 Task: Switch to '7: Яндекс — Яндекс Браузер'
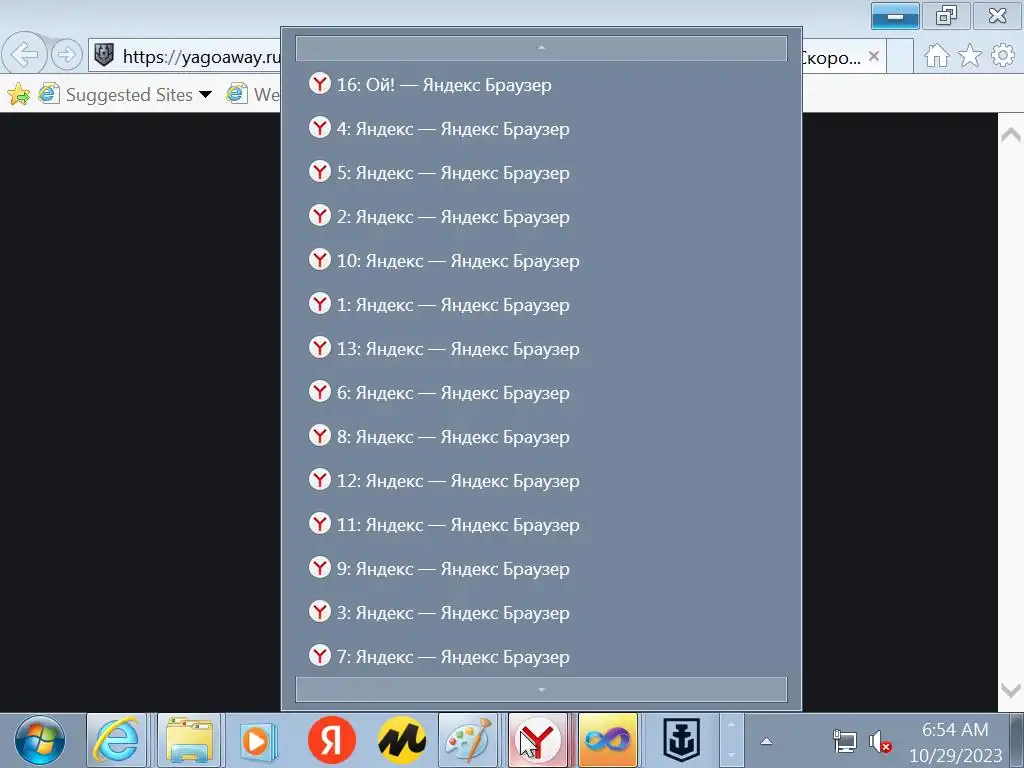[x=541, y=656]
